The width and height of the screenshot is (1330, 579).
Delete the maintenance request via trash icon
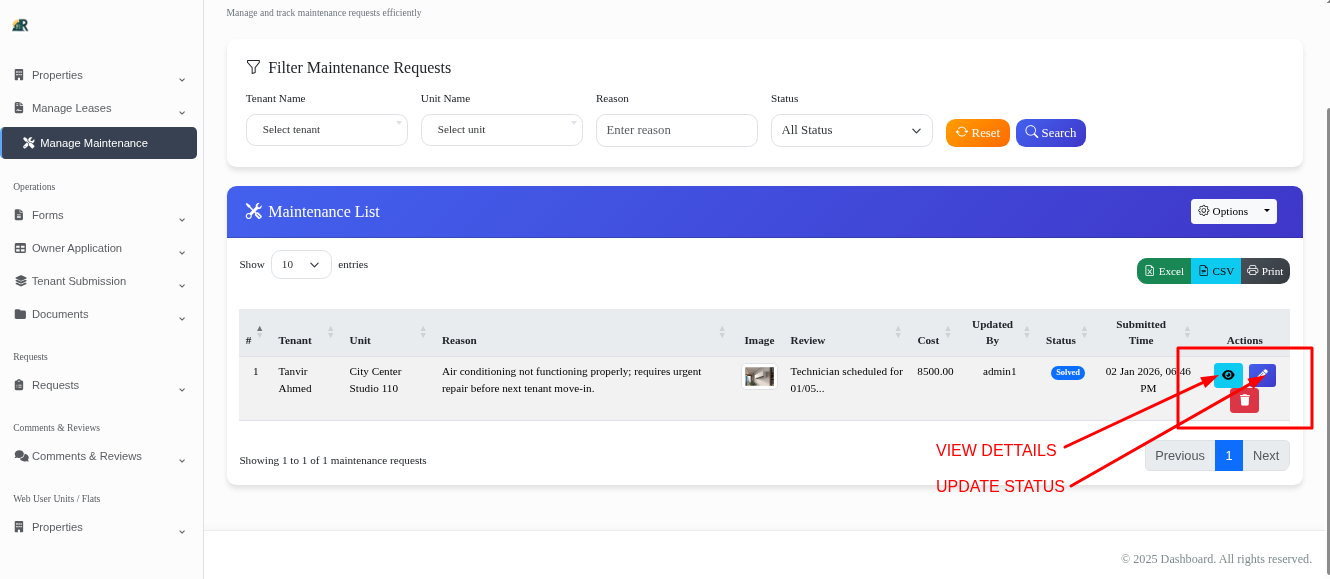tap(1244, 398)
